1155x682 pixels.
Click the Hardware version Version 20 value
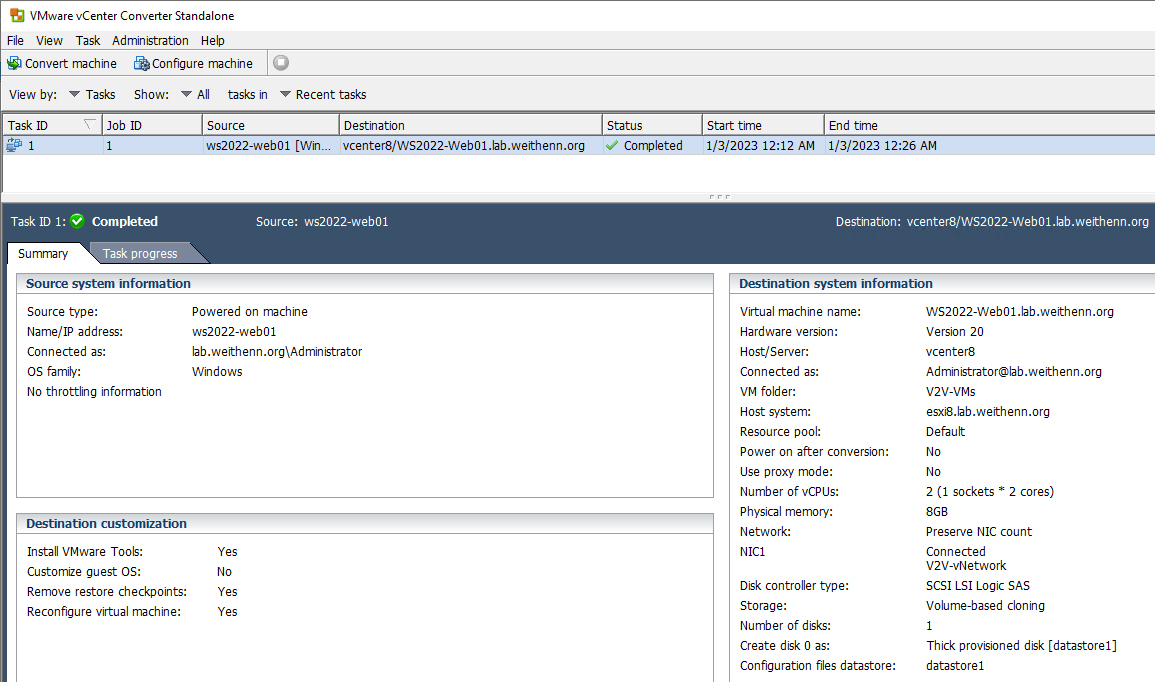click(955, 331)
